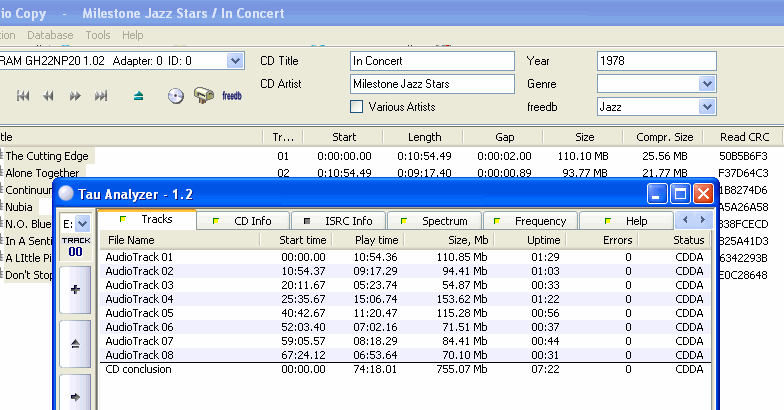The height and width of the screenshot is (410, 784).
Task: Sort by the Play time column header
Action: pos(368,240)
